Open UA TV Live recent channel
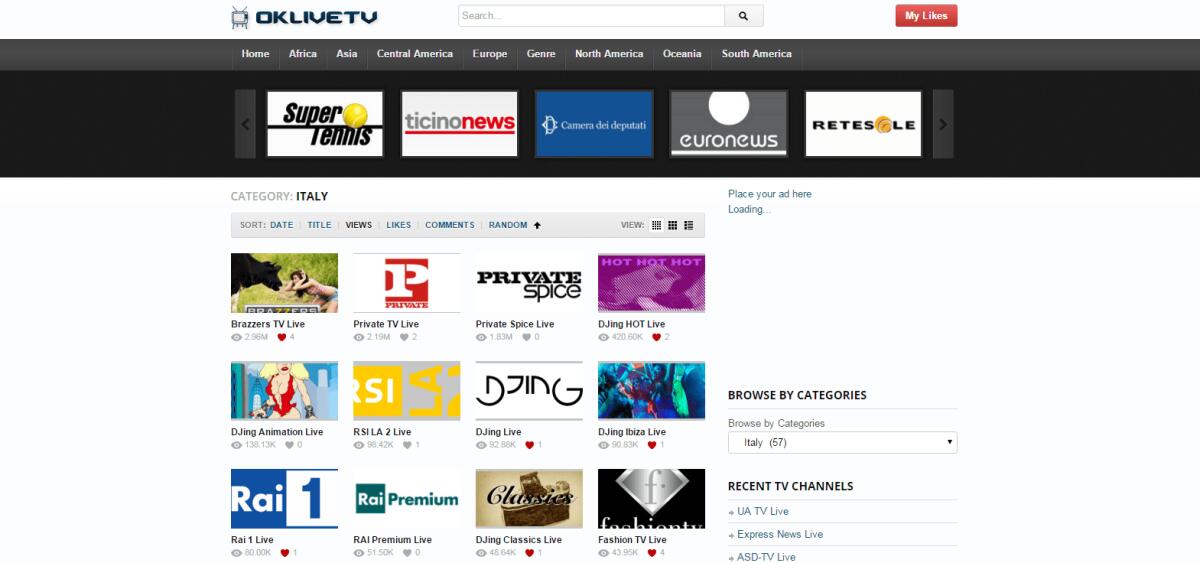The width and height of the screenshot is (1200, 563). 763,511
